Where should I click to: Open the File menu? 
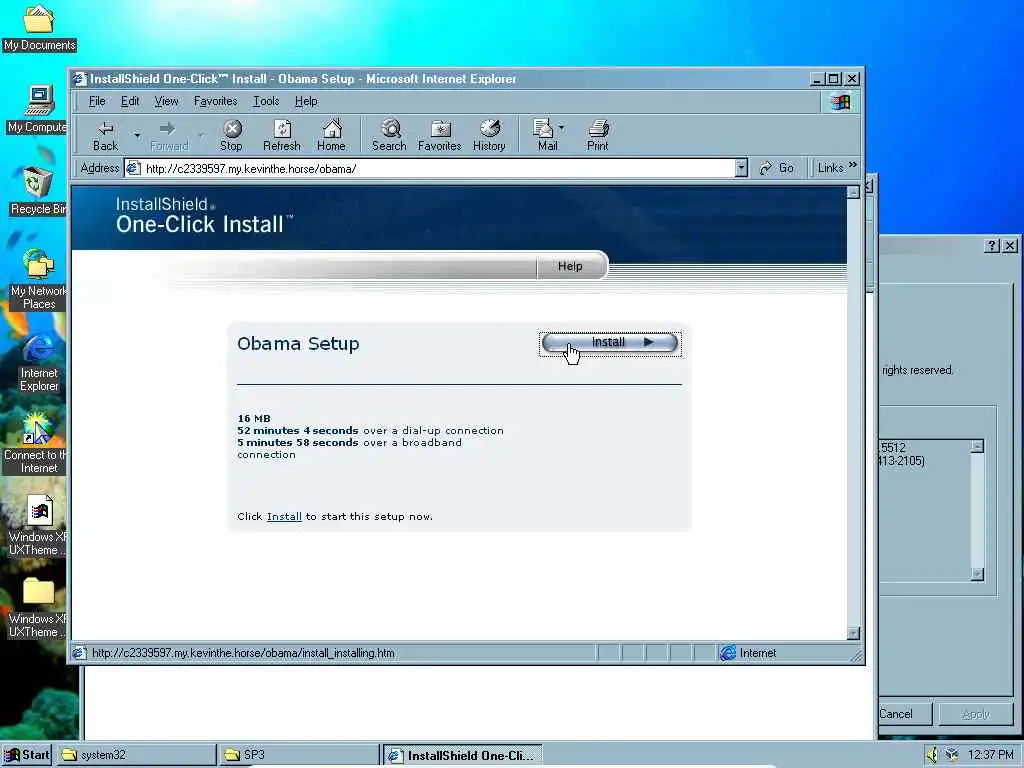(x=97, y=101)
